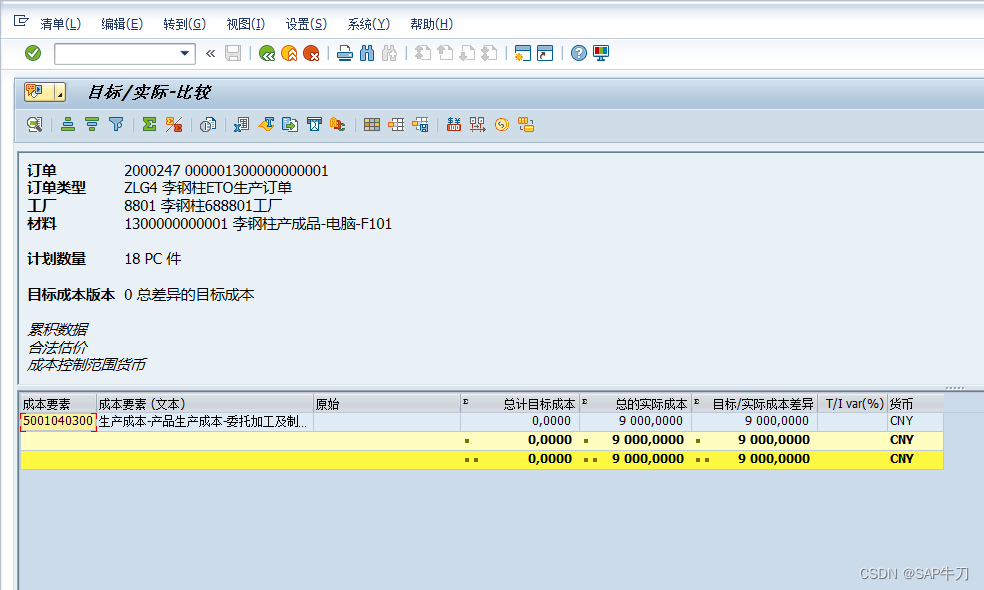Click the orange Exit icon
Image resolution: width=984 pixels, height=590 pixels.
(289, 53)
